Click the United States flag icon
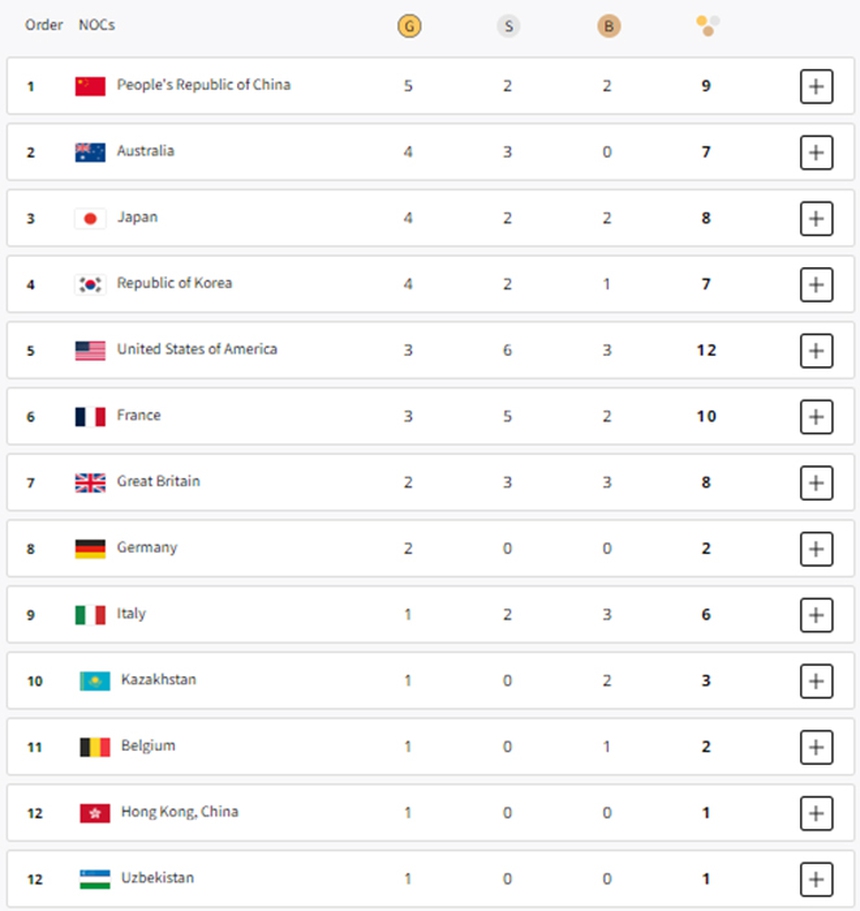The width and height of the screenshot is (860, 911). [90, 350]
